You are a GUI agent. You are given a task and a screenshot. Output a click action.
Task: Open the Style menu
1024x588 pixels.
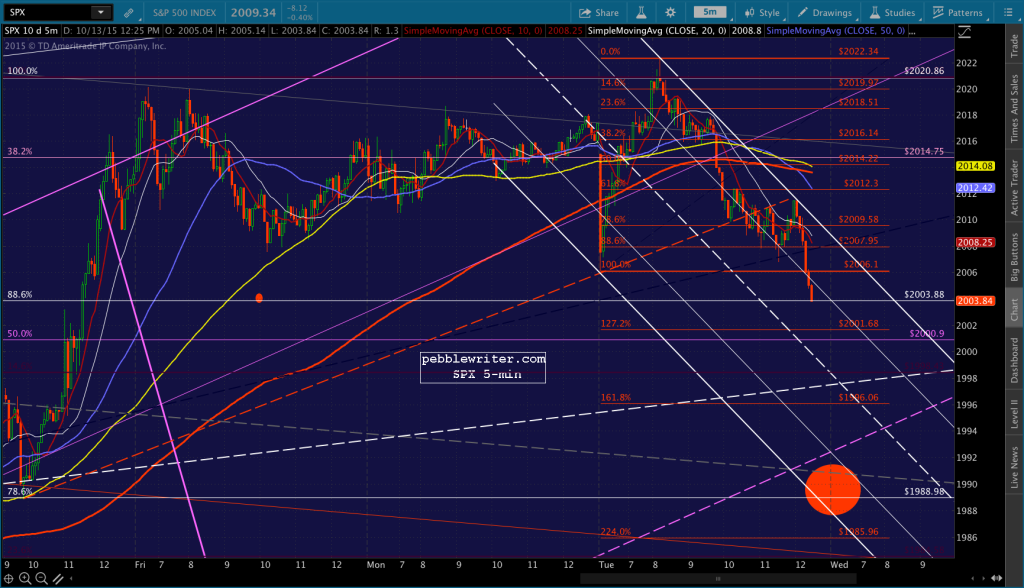pyautogui.click(x=762, y=12)
